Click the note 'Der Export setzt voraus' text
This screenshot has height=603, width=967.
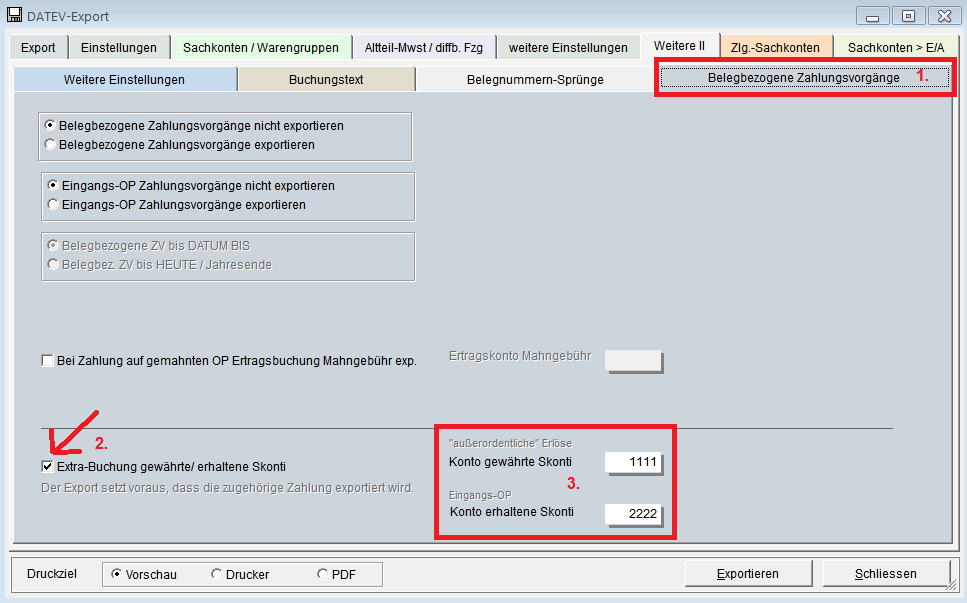click(x=228, y=488)
